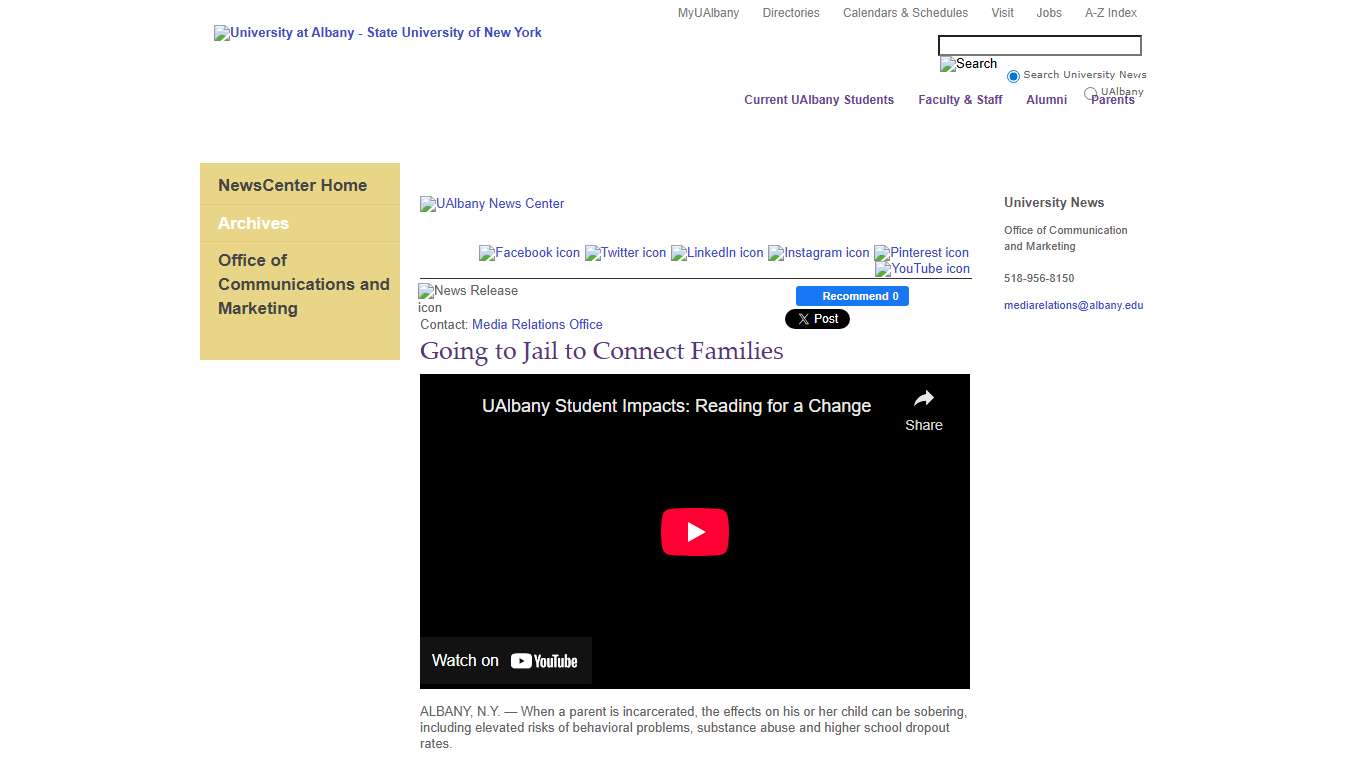The width and height of the screenshot is (1366, 768).
Task: Click the Search button
Action: pyautogui.click(x=967, y=63)
